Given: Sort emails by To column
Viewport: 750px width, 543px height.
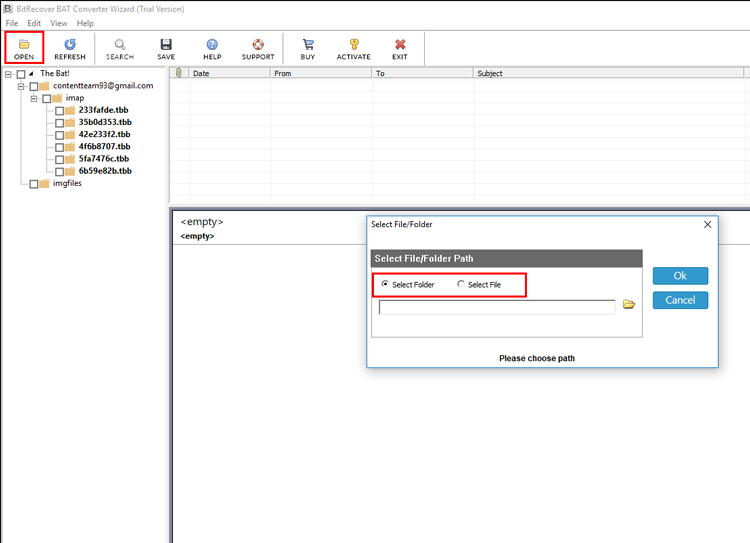Looking at the screenshot, I should click(x=423, y=73).
